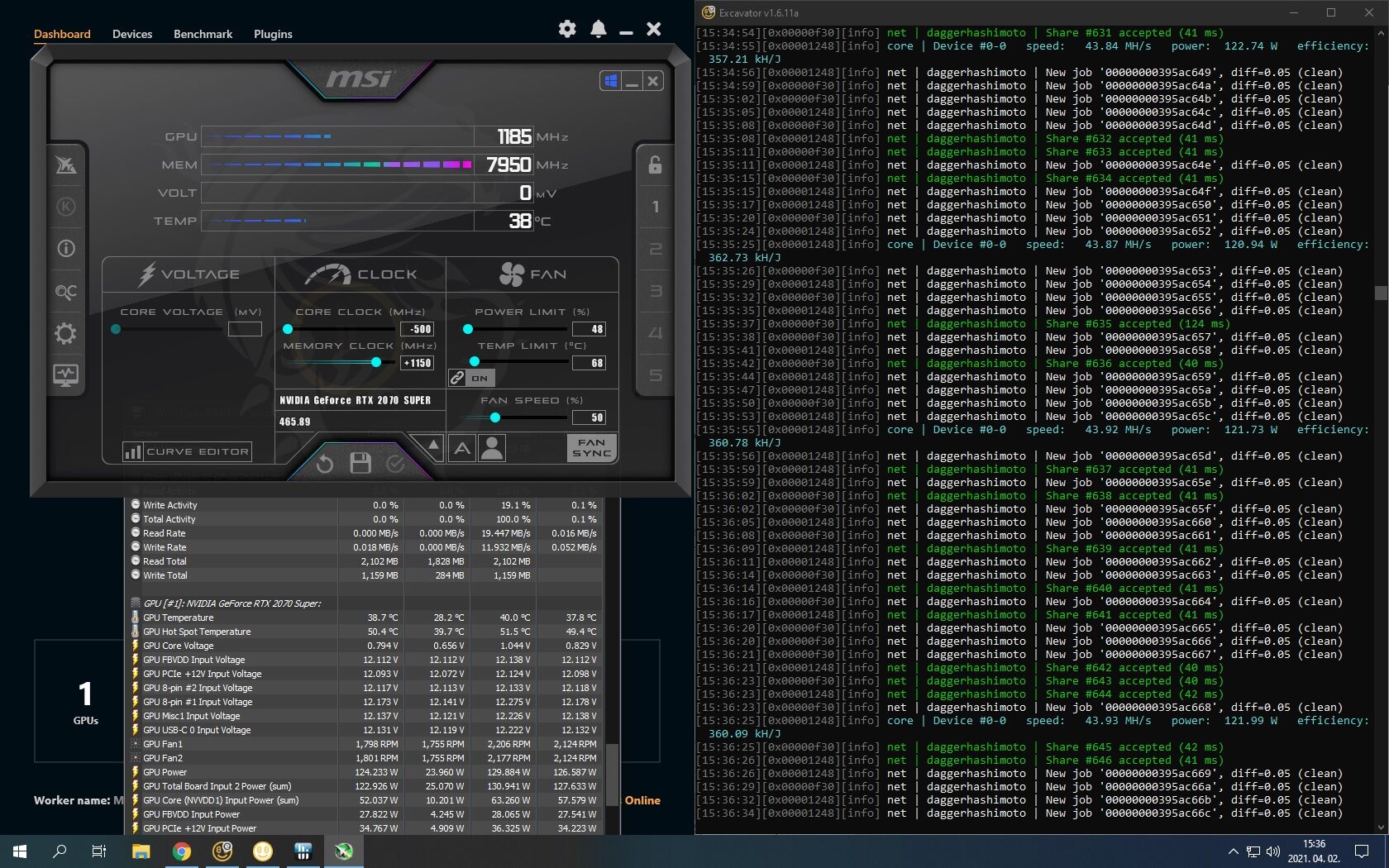This screenshot has height=868, width=1389.
Task: Select Afterburner profile slot 1
Action: pos(655,207)
